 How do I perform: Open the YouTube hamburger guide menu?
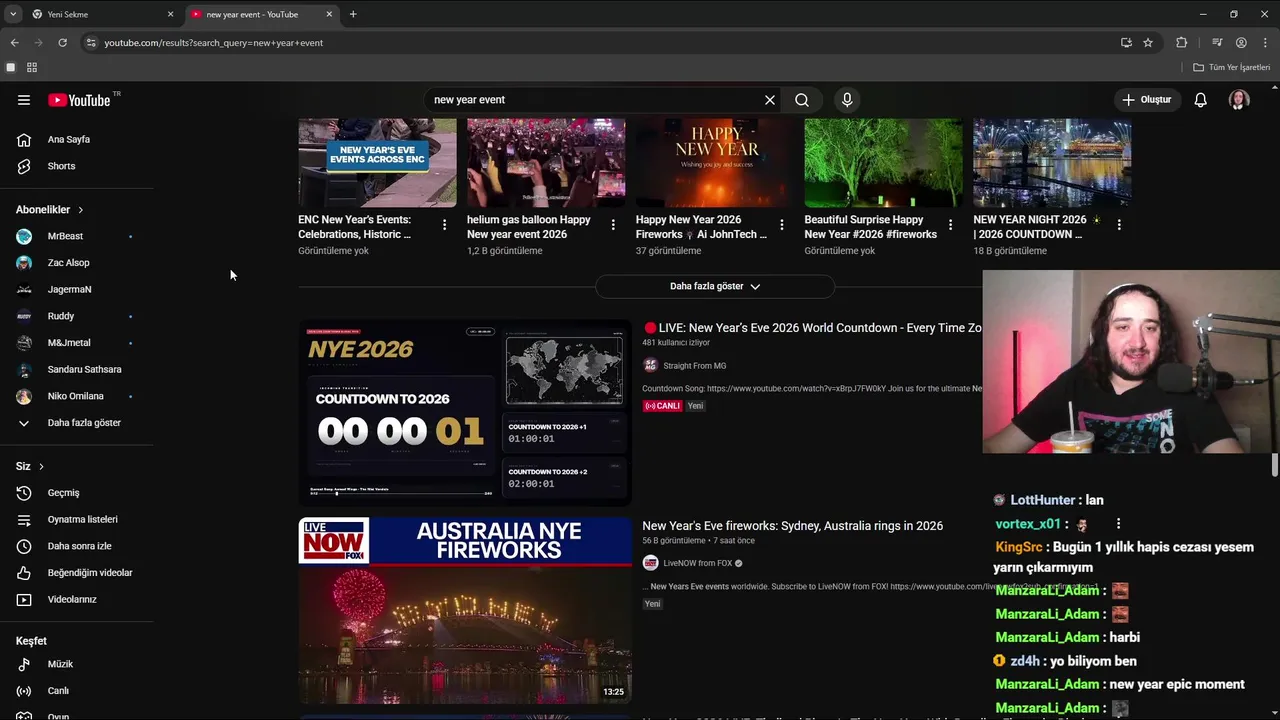coord(24,100)
